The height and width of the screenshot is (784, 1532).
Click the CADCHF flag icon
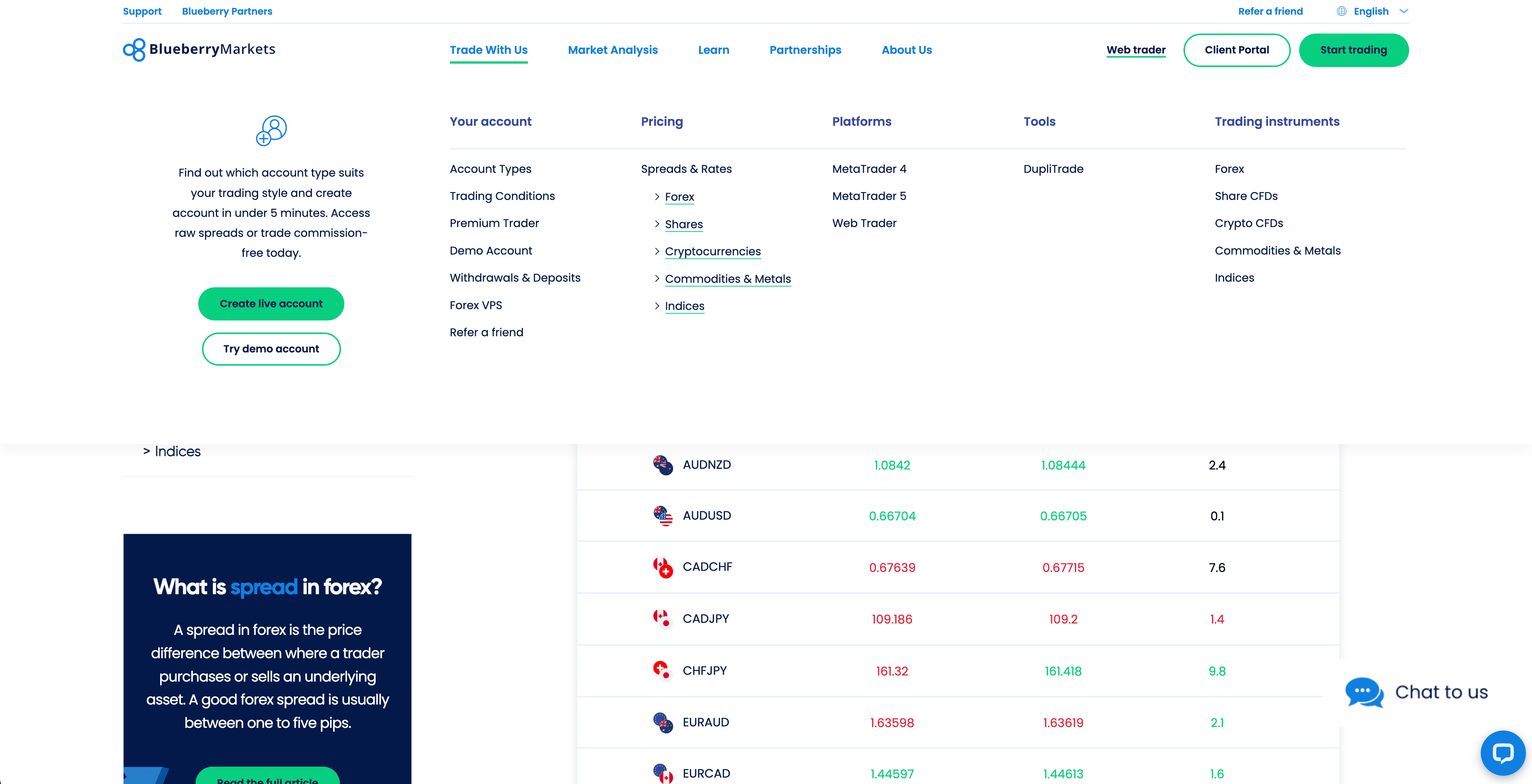tap(662, 567)
